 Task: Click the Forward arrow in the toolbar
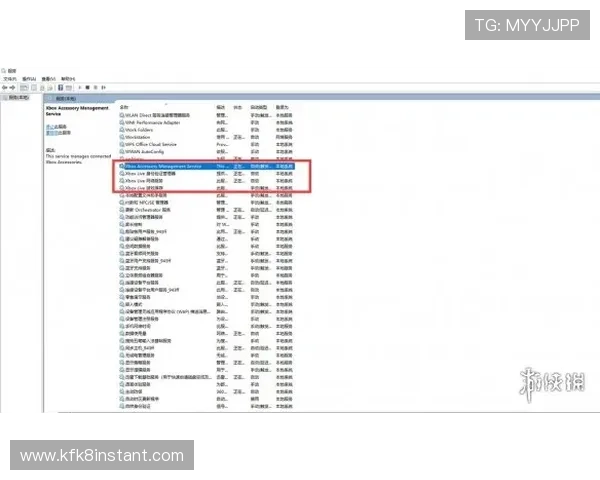(13, 88)
